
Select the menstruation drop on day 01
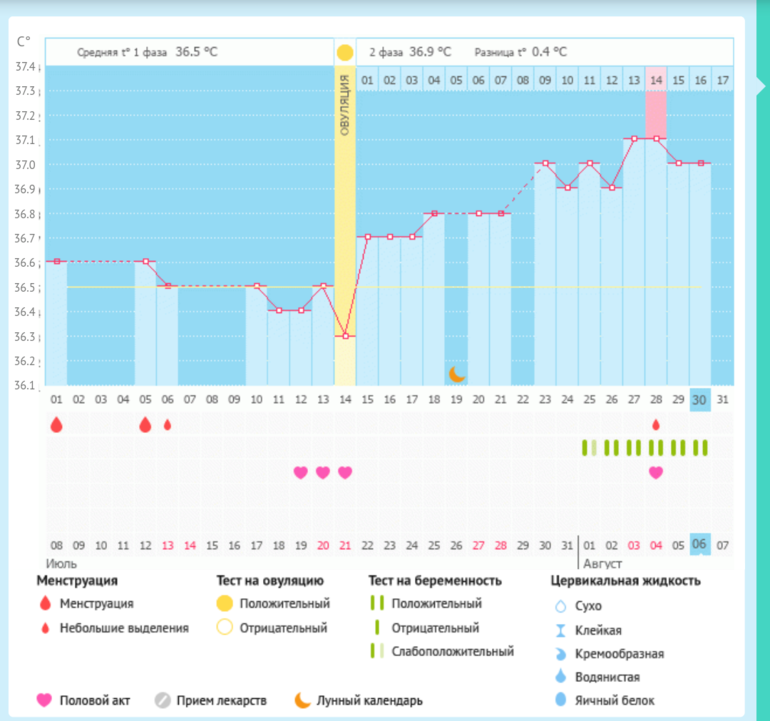[56, 424]
